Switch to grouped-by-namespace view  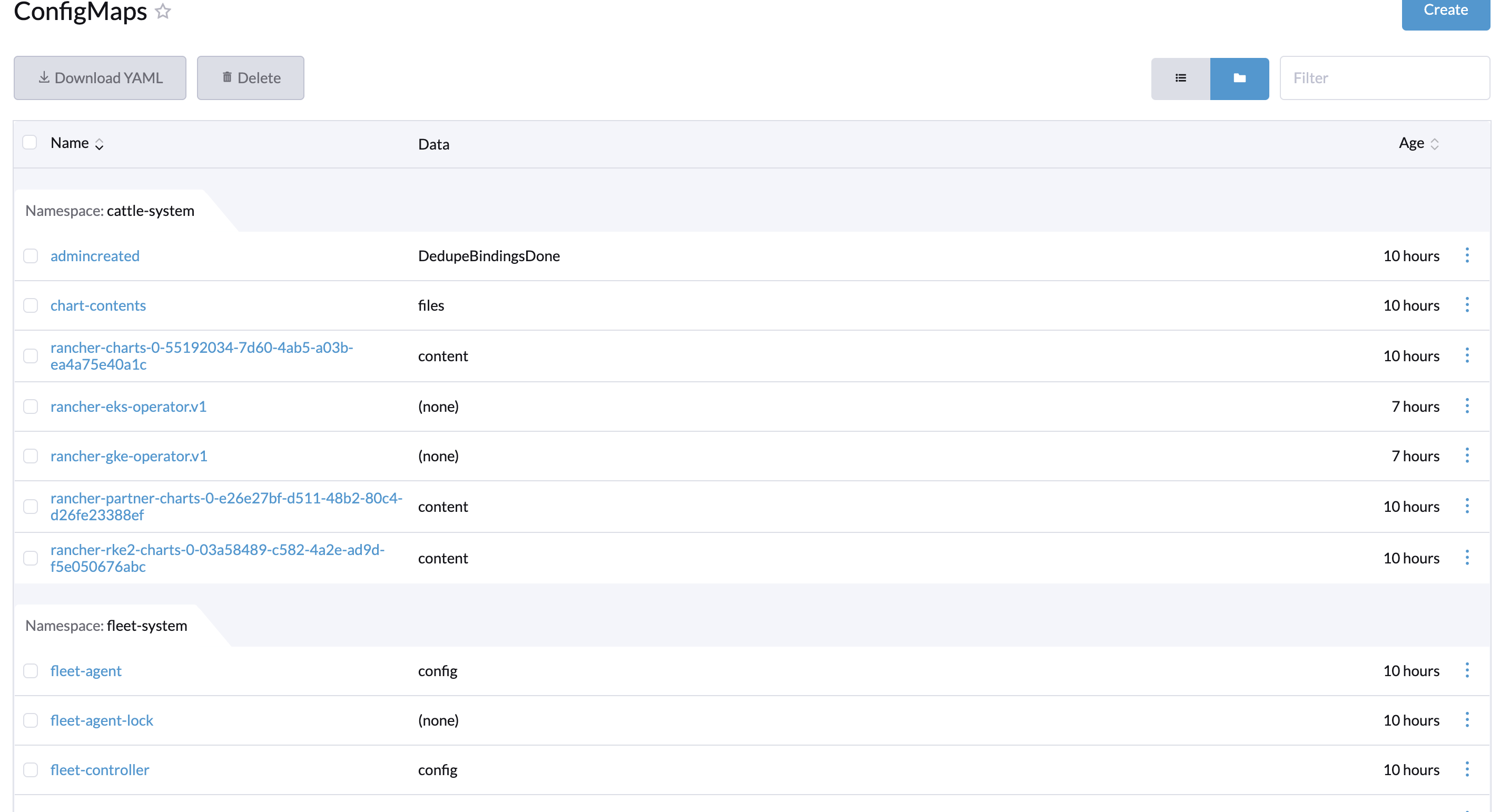(x=1240, y=78)
